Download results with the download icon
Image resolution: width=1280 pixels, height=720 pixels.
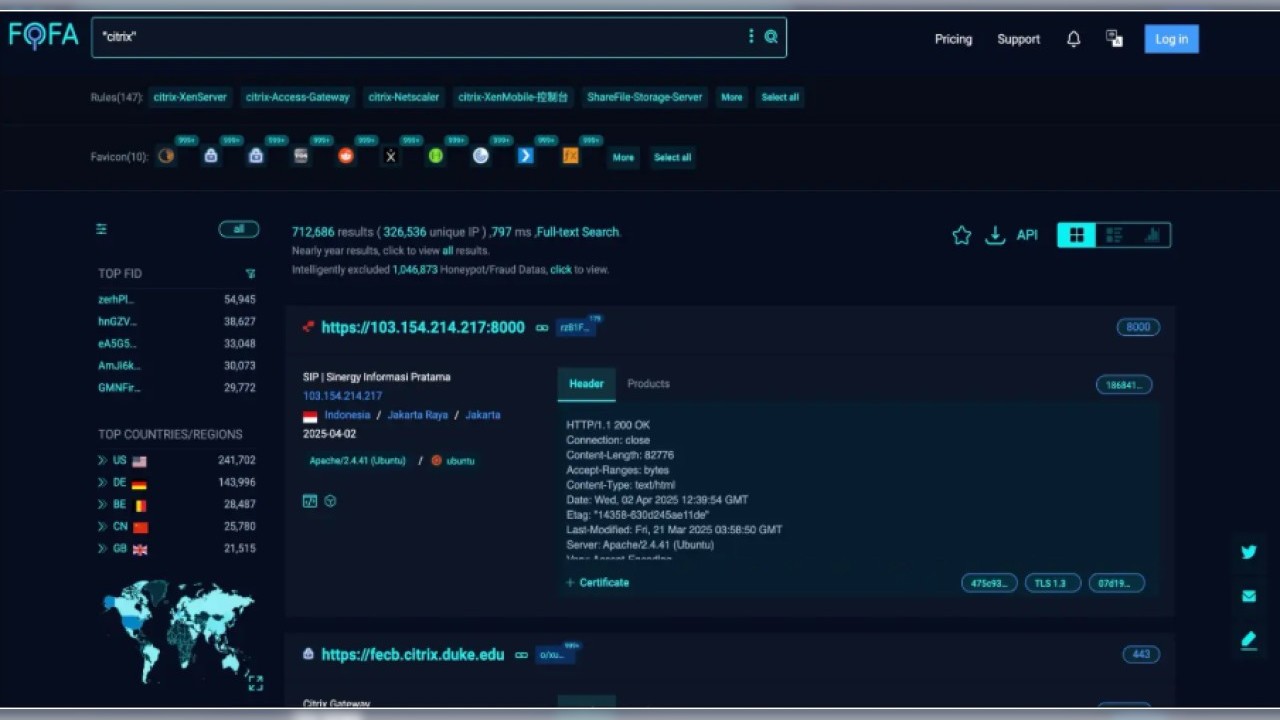(x=995, y=235)
